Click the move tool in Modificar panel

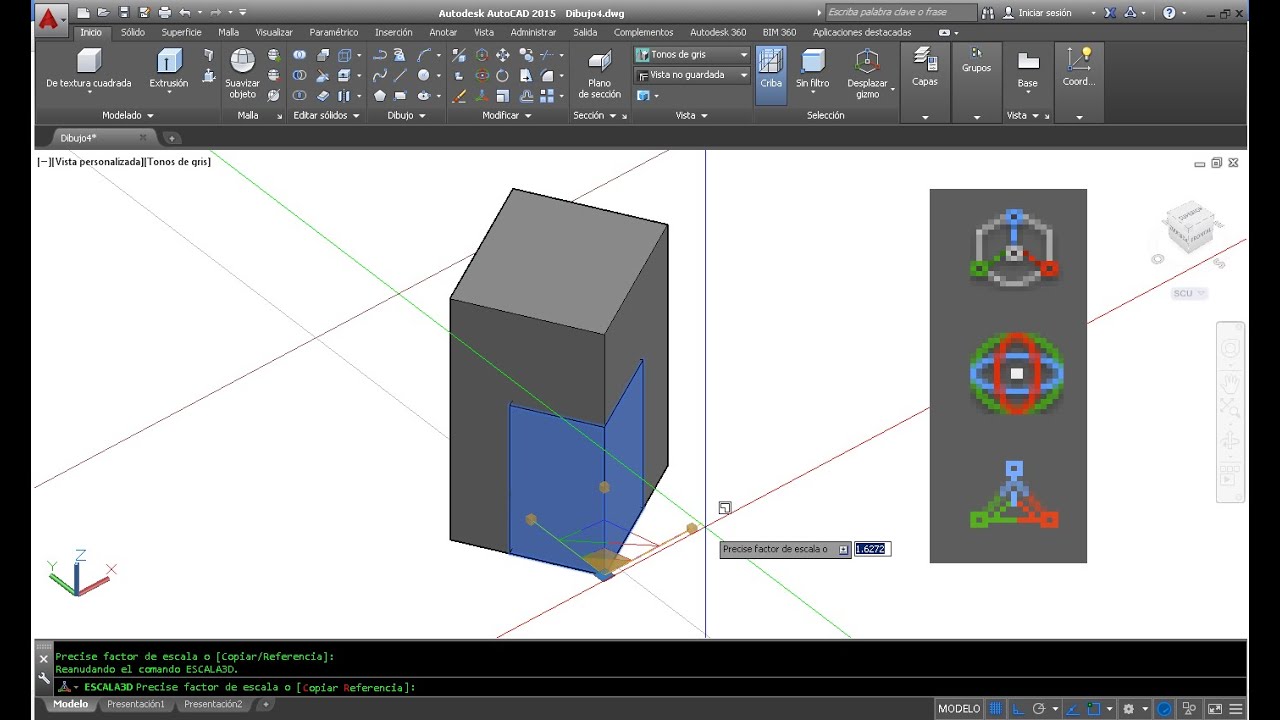point(503,55)
